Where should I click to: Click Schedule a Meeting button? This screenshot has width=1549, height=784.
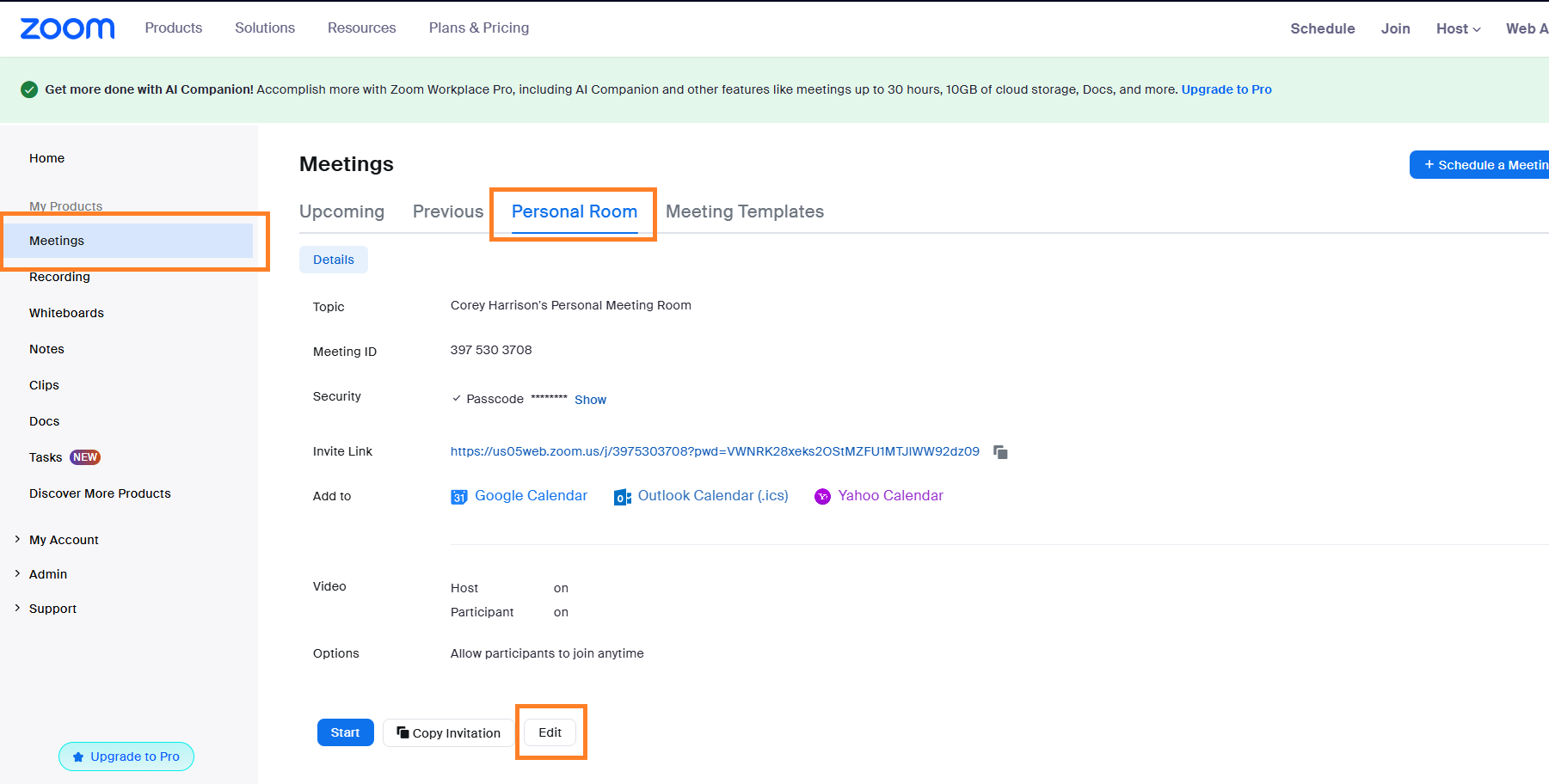(1479, 165)
